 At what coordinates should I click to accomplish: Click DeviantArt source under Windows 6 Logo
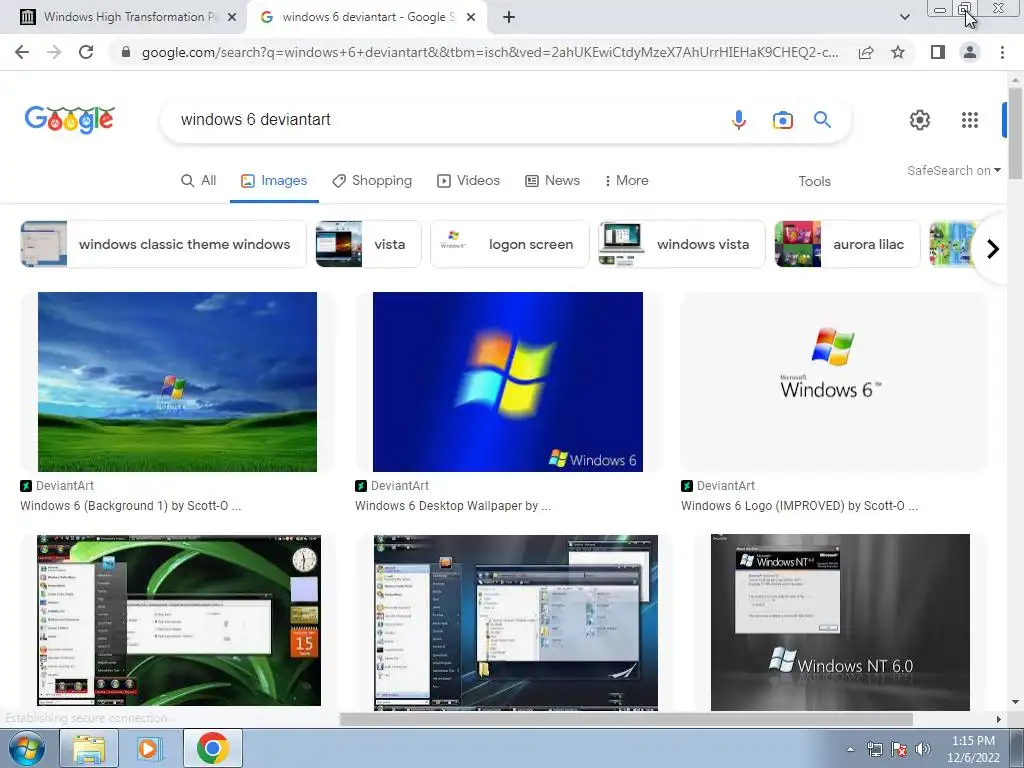tap(718, 486)
